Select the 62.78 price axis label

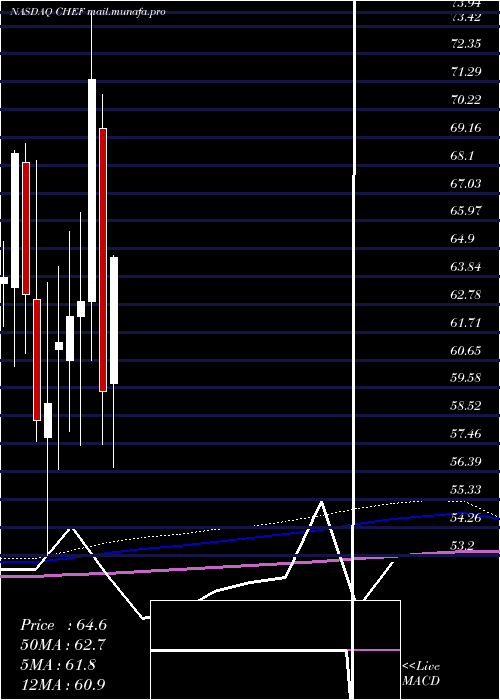point(466,295)
